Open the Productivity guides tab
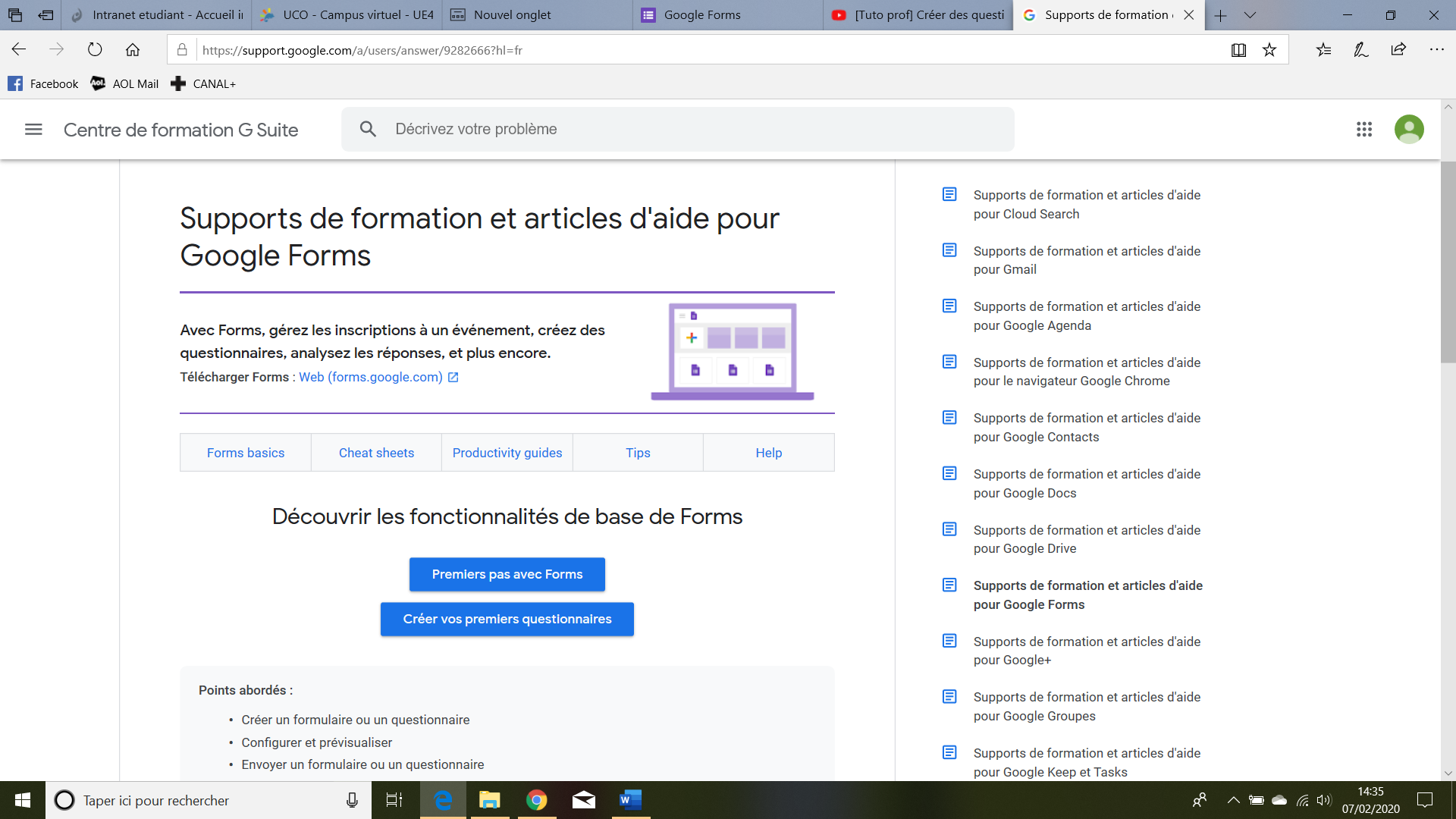1456x819 pixels. tap(507, 453)
